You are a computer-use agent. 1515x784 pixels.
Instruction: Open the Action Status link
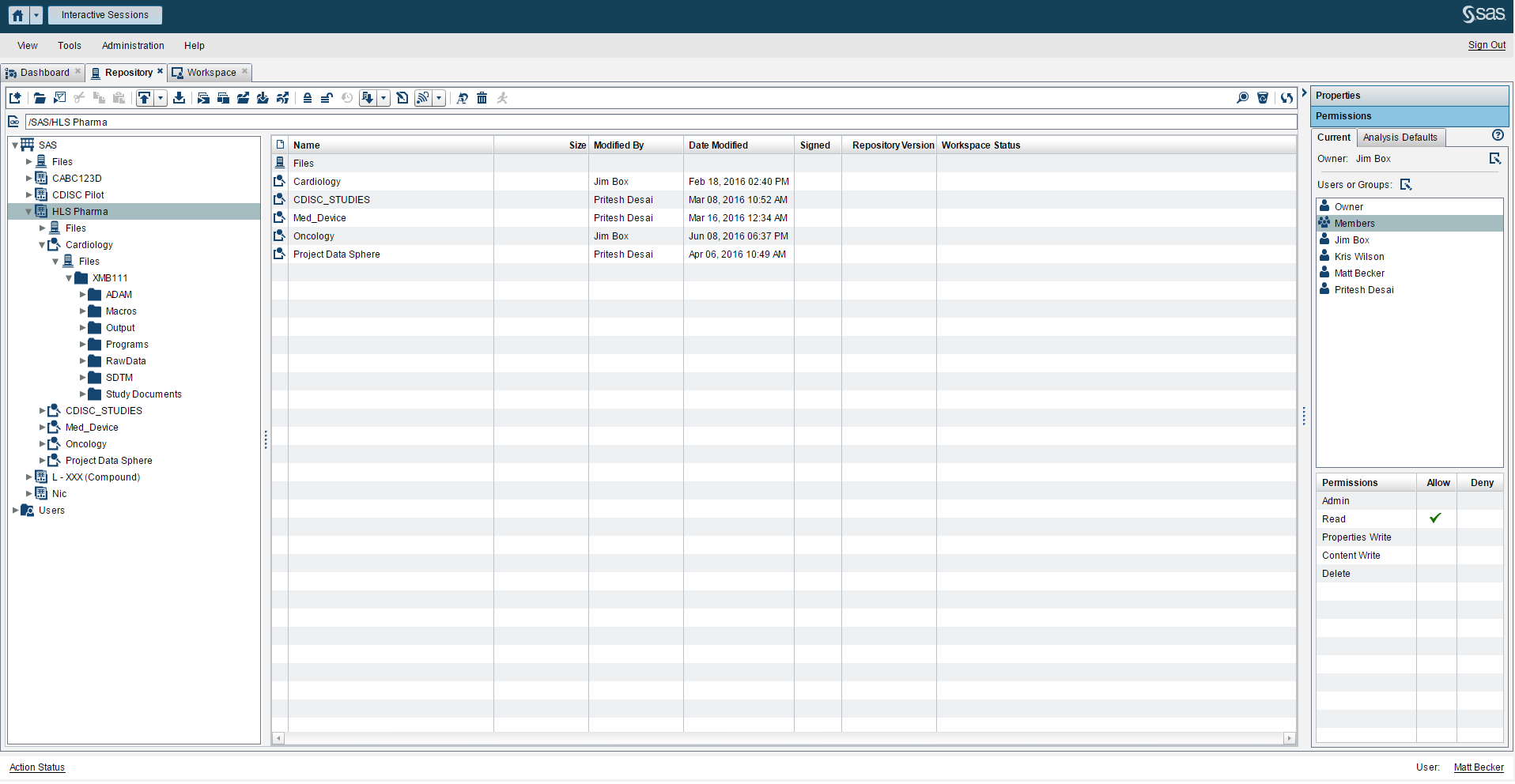(x=36, y=767)
